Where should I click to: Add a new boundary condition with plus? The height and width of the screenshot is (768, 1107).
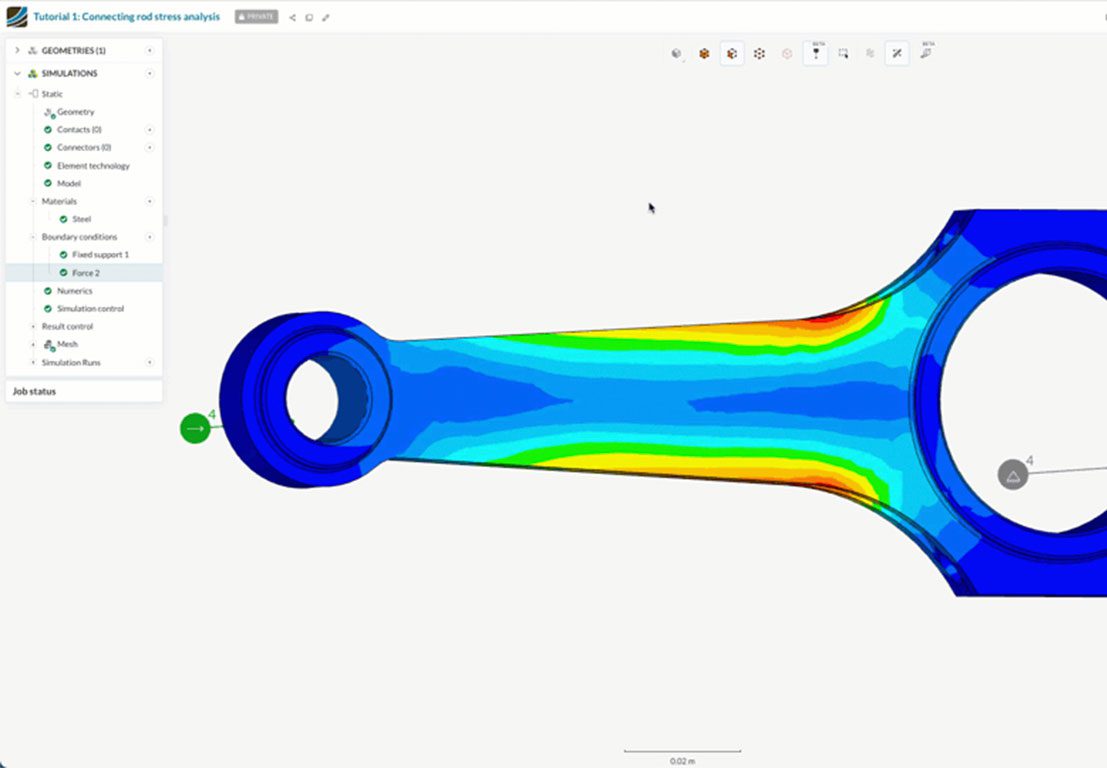[150, 237]
